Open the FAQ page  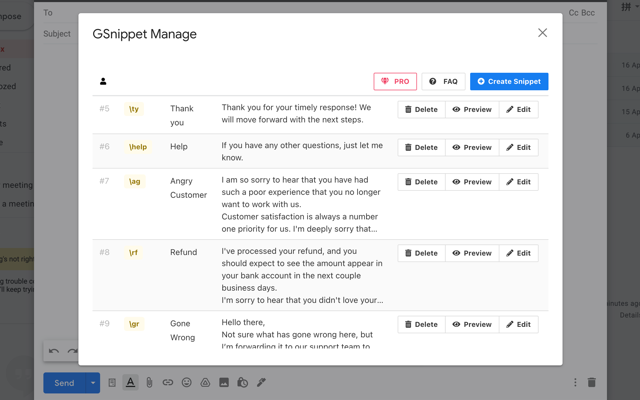click(x=443, y=81)
